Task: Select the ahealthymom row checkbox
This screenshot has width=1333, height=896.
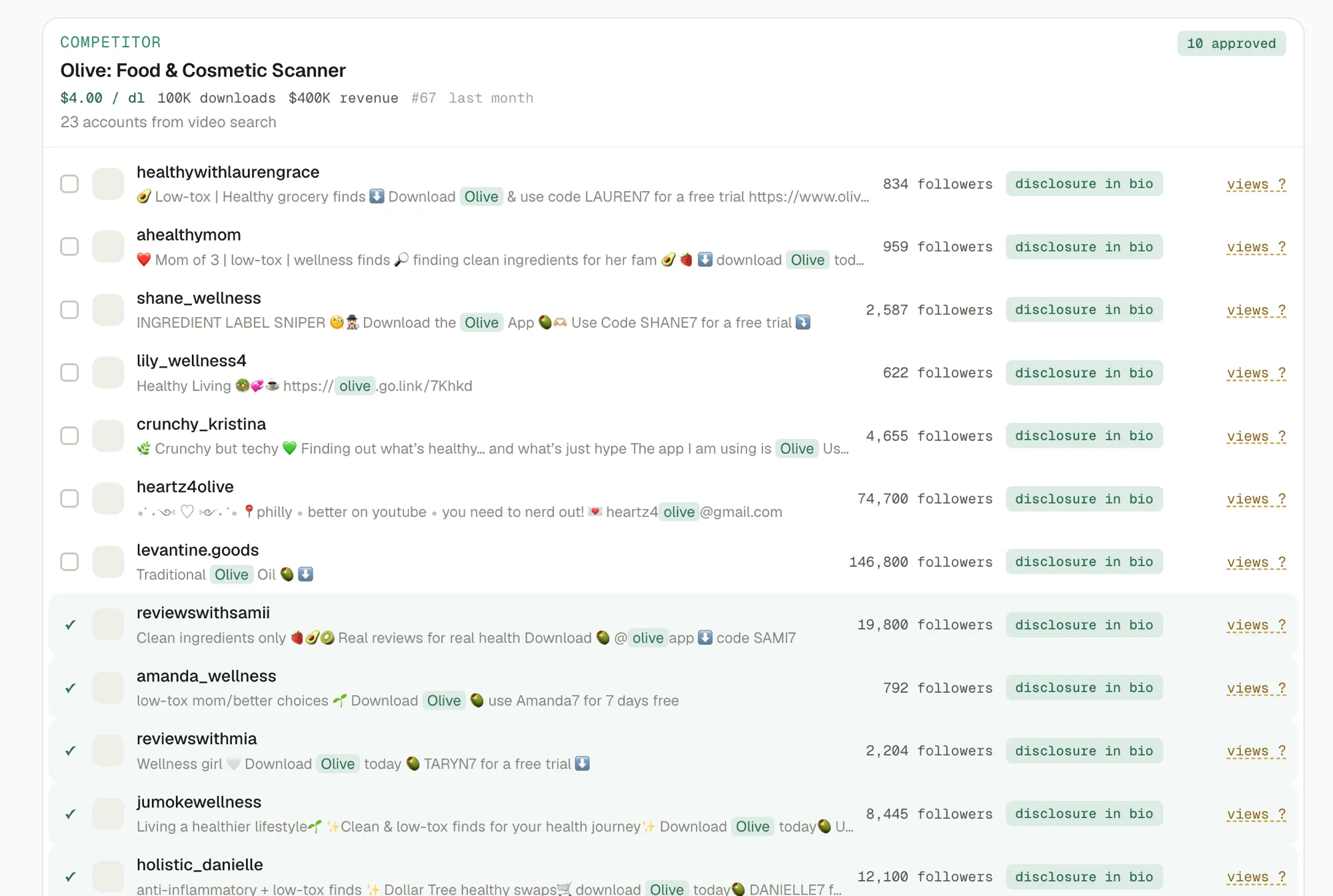Action: (69, 246)
